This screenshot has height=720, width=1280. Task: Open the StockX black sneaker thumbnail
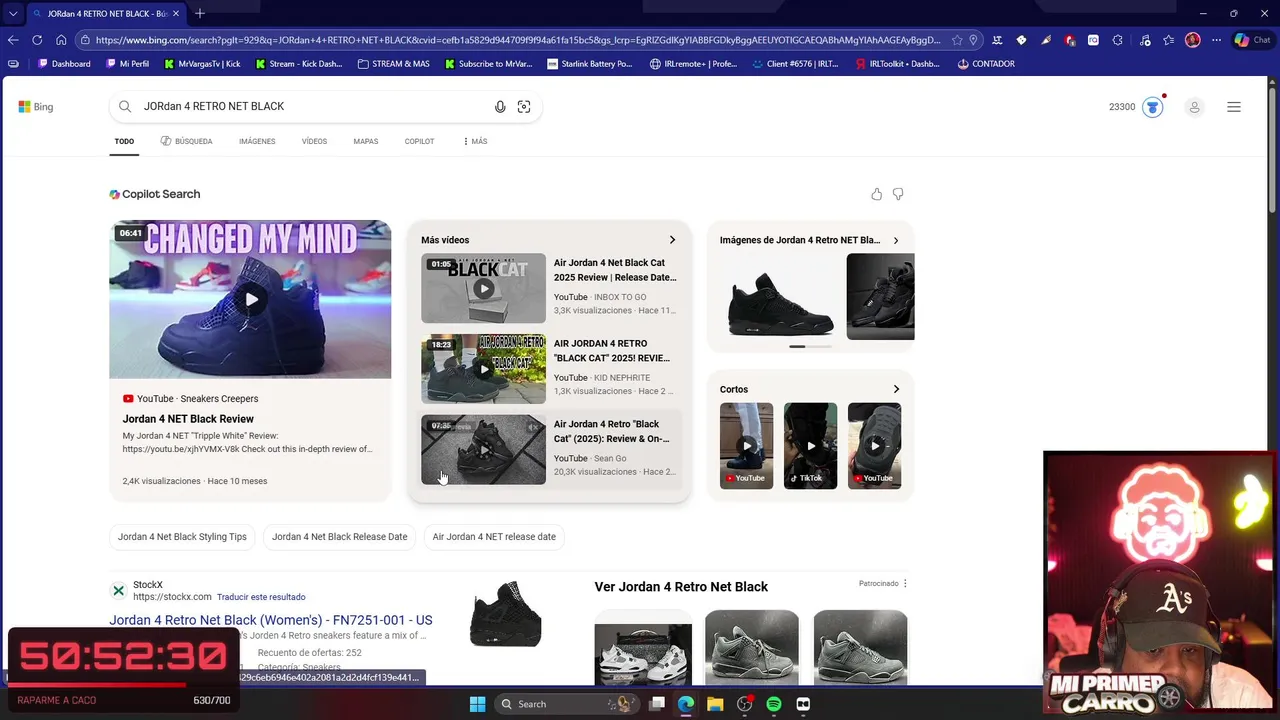506,615
